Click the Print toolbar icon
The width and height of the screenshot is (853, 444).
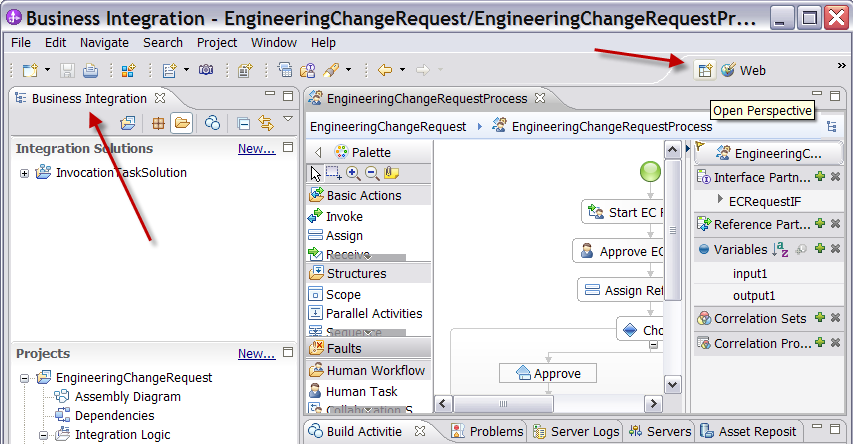click(x=90, y=70)
